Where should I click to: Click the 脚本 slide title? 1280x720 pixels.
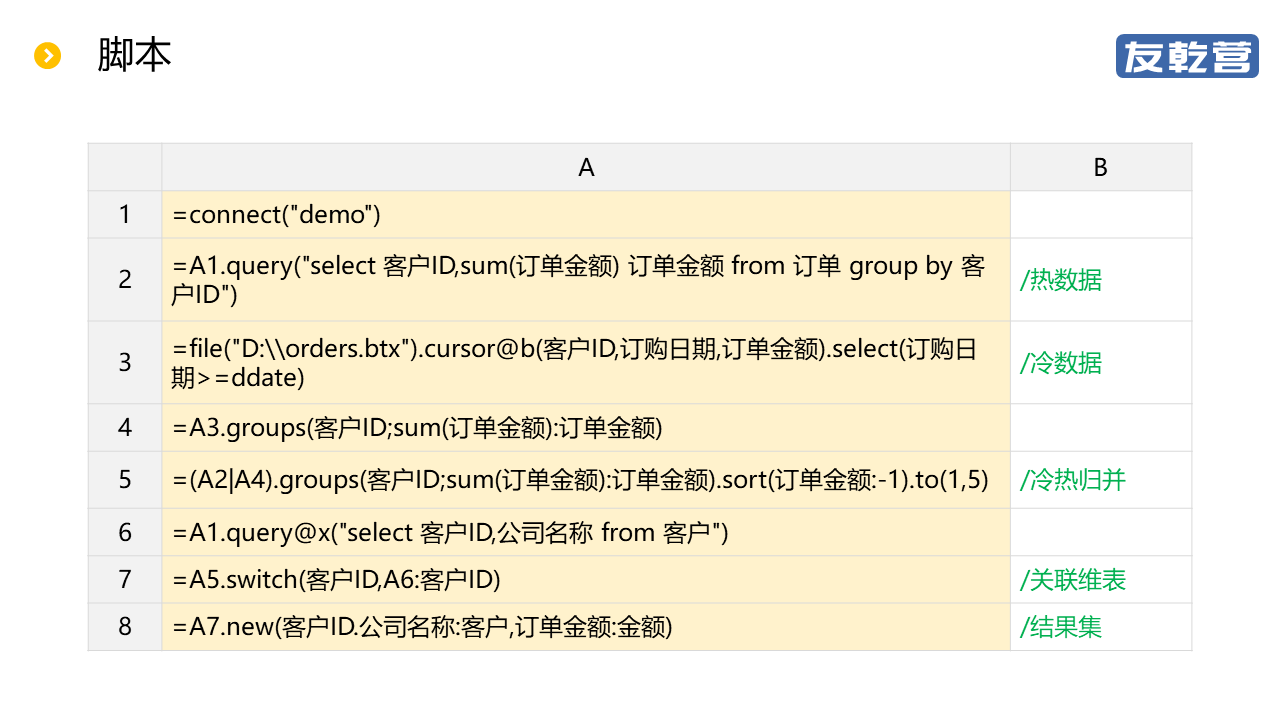pyautogui.click(x=134, y=55)
